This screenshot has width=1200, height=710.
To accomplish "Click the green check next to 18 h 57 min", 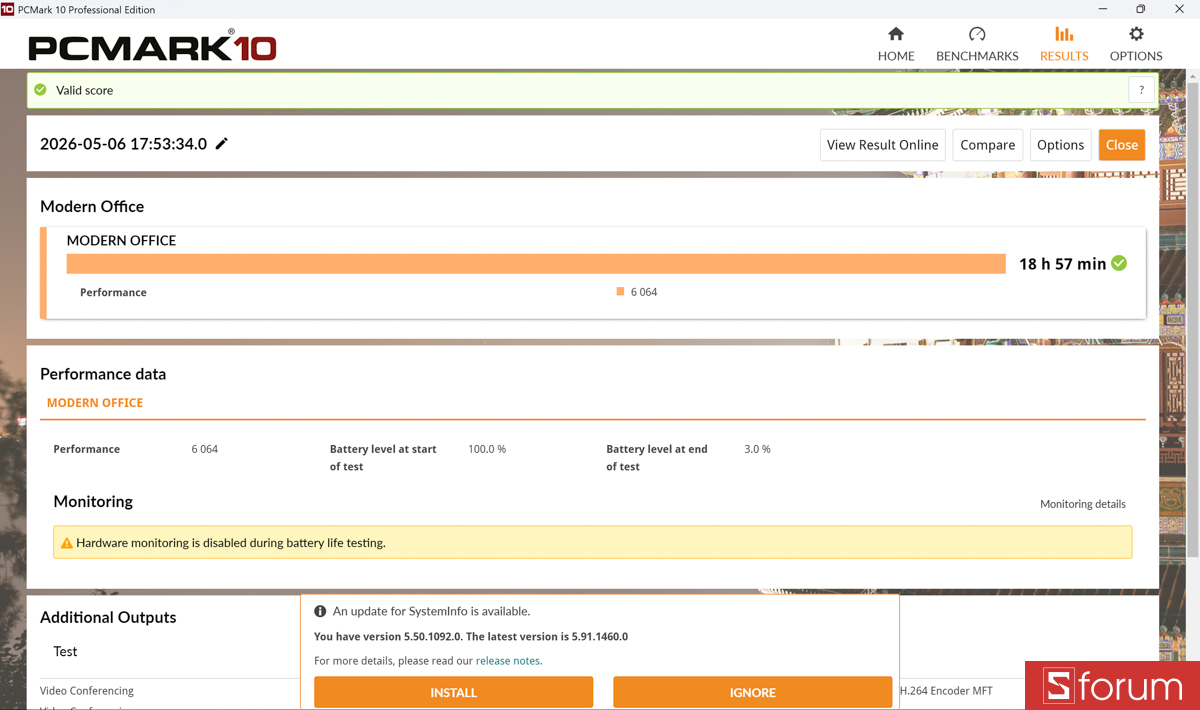I will coord(1119,263).
